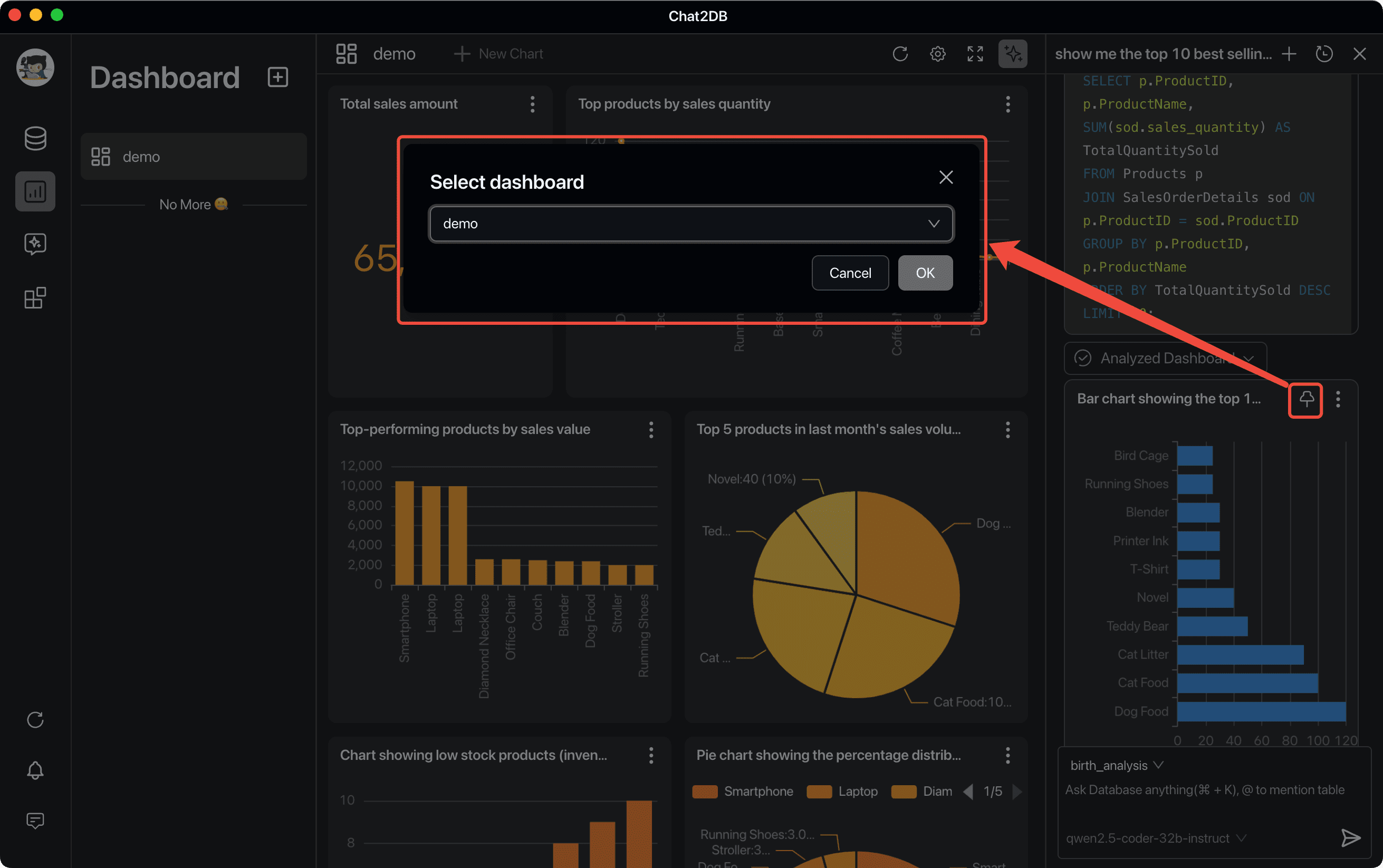The height and width of the screenshot is (868, 1383).
Task: Open the user avatar profile
Action: (35, 67)
